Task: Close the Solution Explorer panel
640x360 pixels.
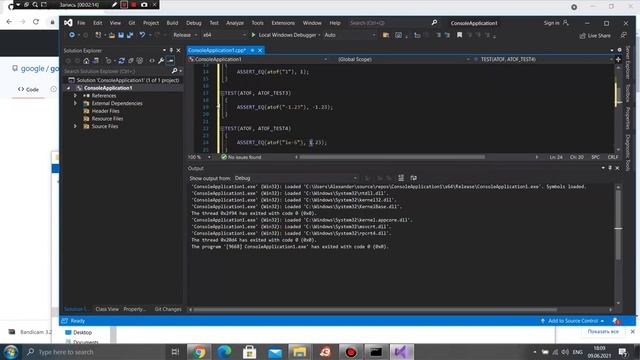Action: pos(178,51)
